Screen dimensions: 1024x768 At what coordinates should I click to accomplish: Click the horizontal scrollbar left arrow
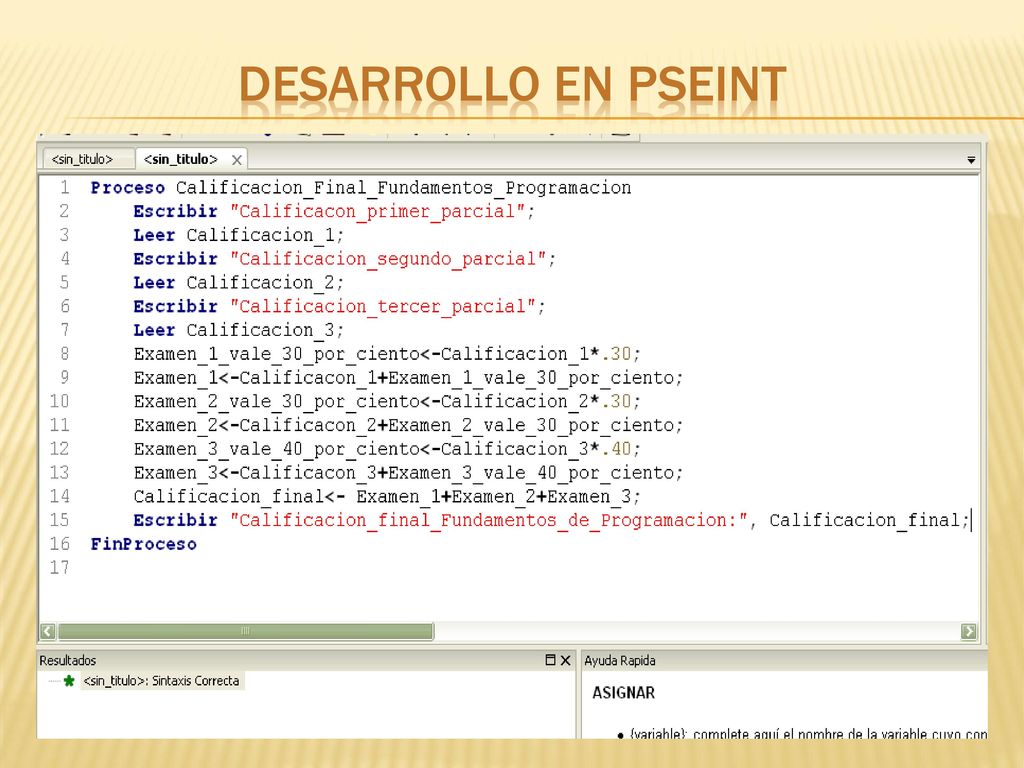point(48,632)
